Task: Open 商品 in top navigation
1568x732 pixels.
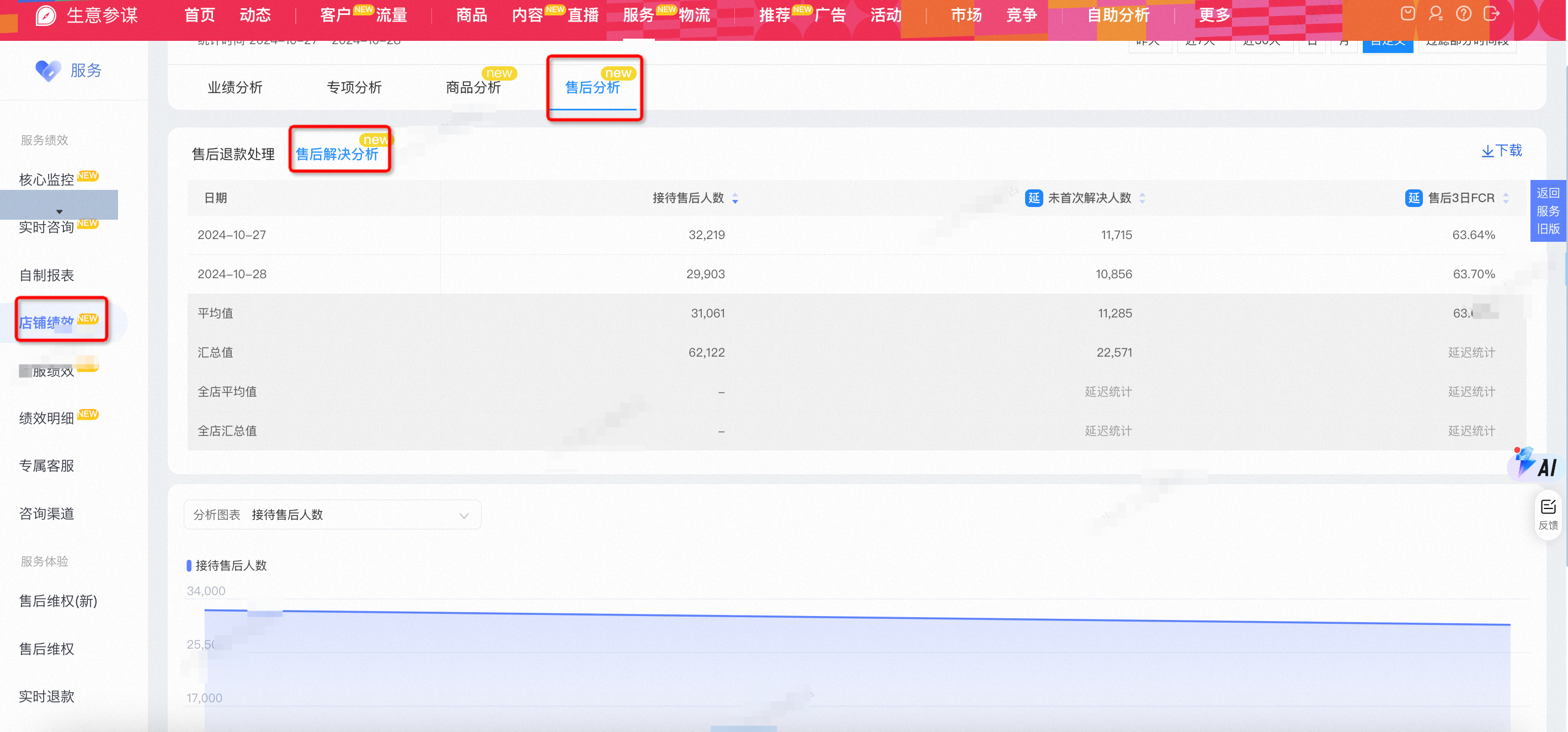Action: (472, 15)
